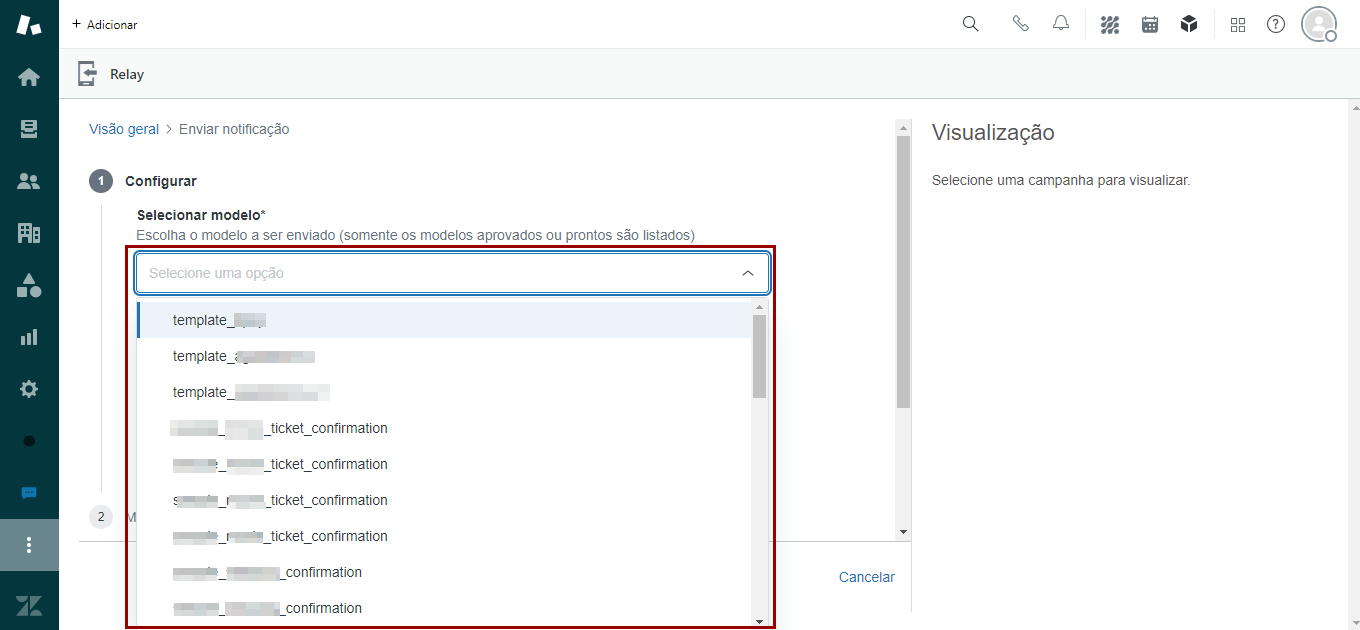Open the phone call icon
Image resolution: width=1360 pixels, height=630 pixels.
1020,24
